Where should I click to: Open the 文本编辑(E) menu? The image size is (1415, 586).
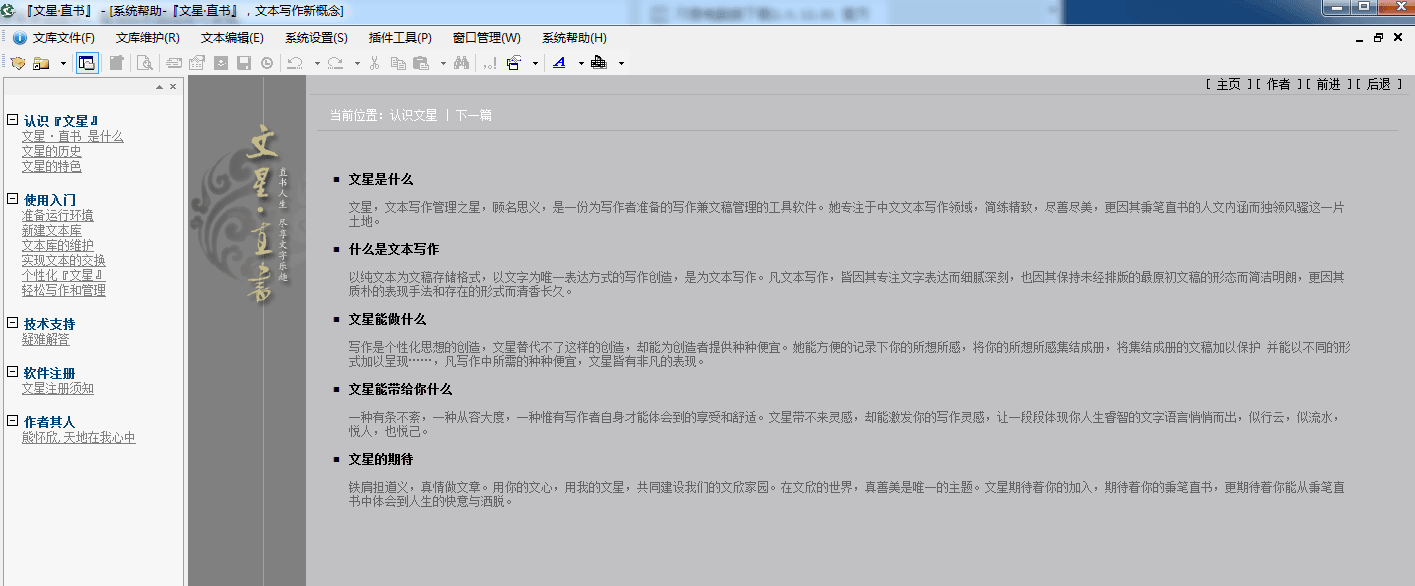click(232, 38)
